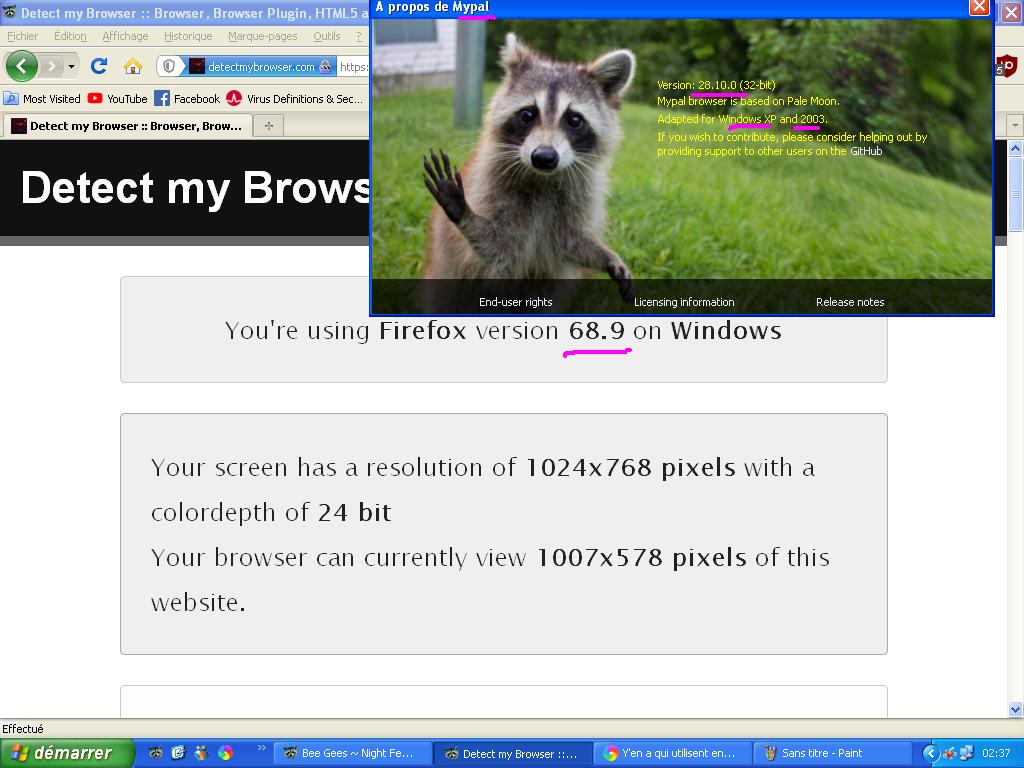Click the page scrollbar down arrow
The width and height of the screenshot is (1024, 768).
click(x=1015, y=709)
